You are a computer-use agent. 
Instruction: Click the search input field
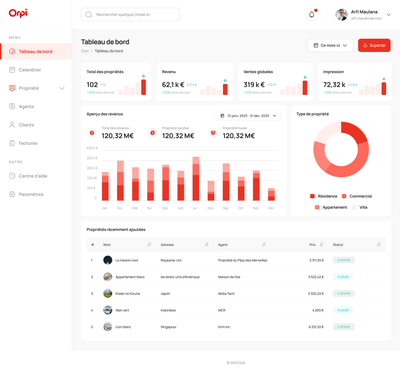point(130,15)
